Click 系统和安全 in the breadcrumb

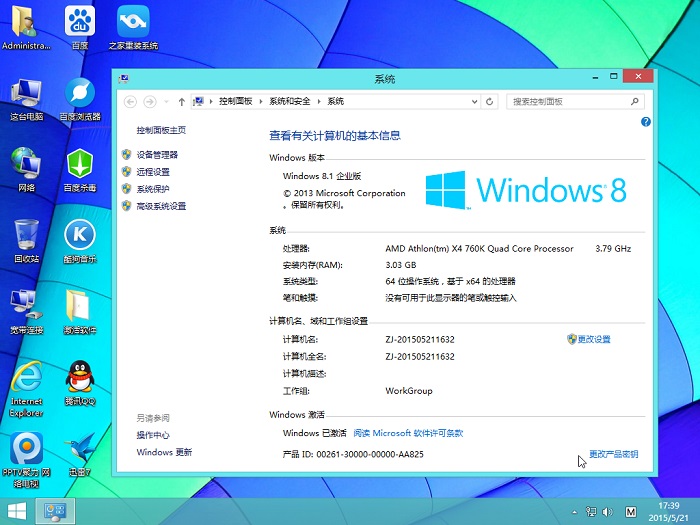pyautogui.click(x=289, y=101)
